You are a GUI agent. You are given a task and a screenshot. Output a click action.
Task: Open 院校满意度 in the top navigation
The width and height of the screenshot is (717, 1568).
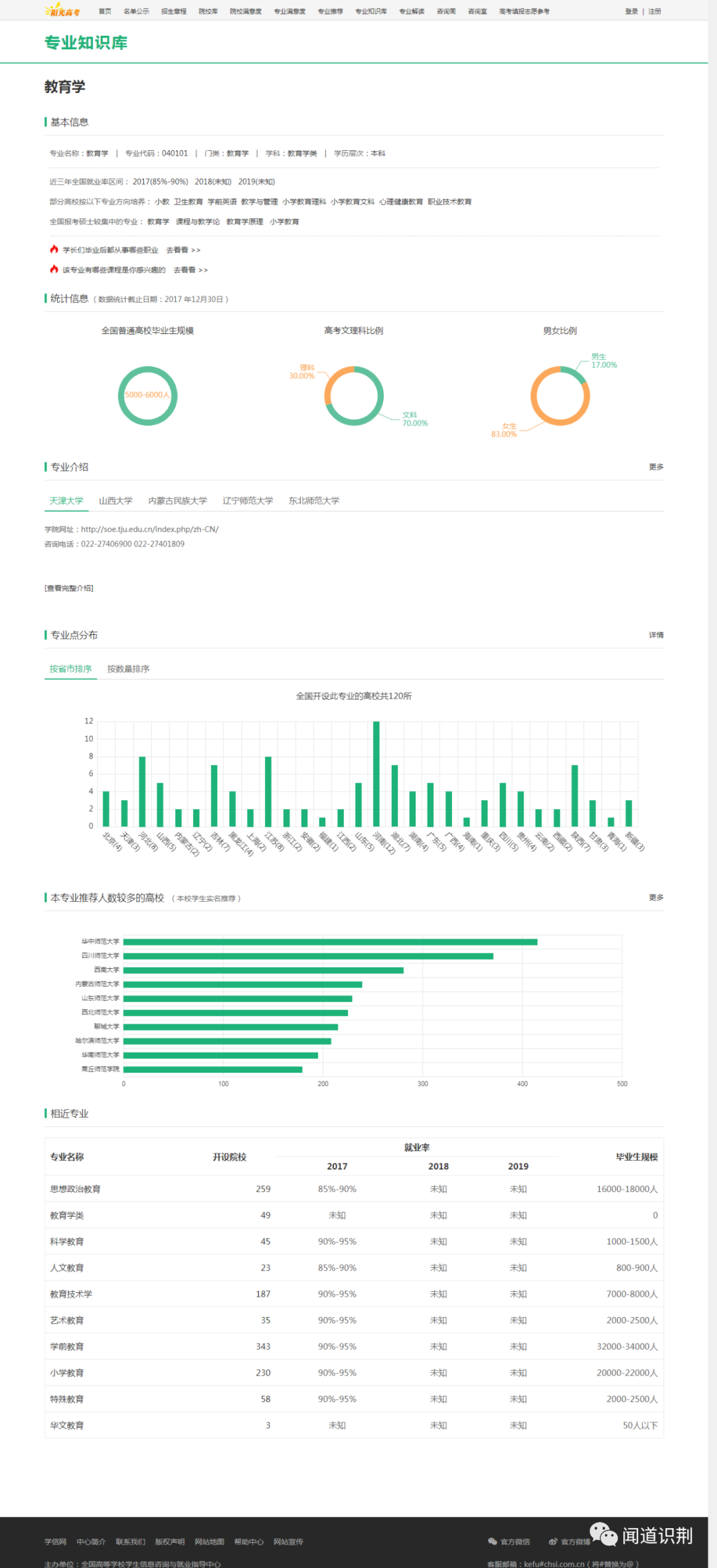(246, 11)
